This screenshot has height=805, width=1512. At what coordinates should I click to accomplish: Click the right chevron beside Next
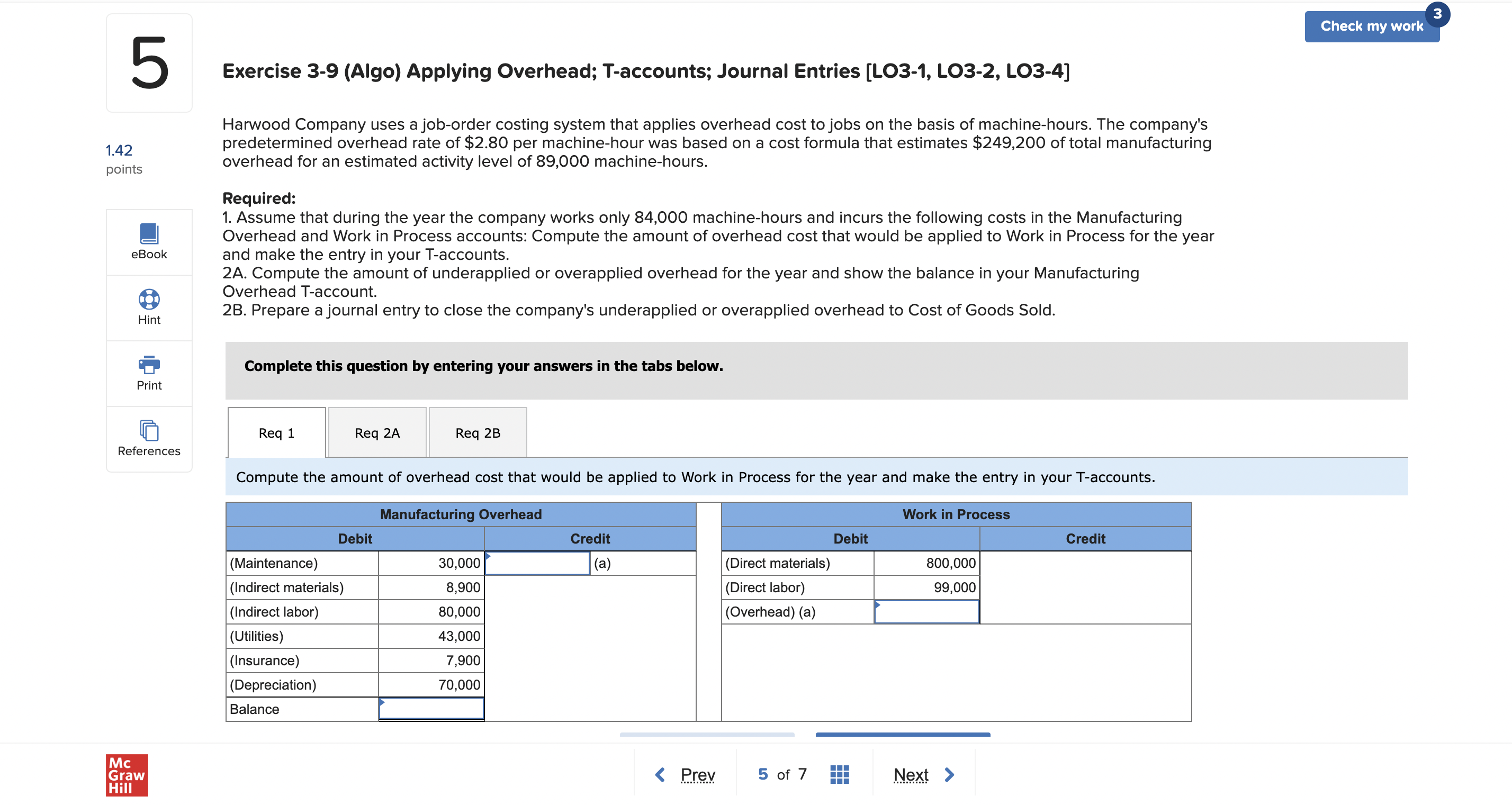(x=949, y=774)
